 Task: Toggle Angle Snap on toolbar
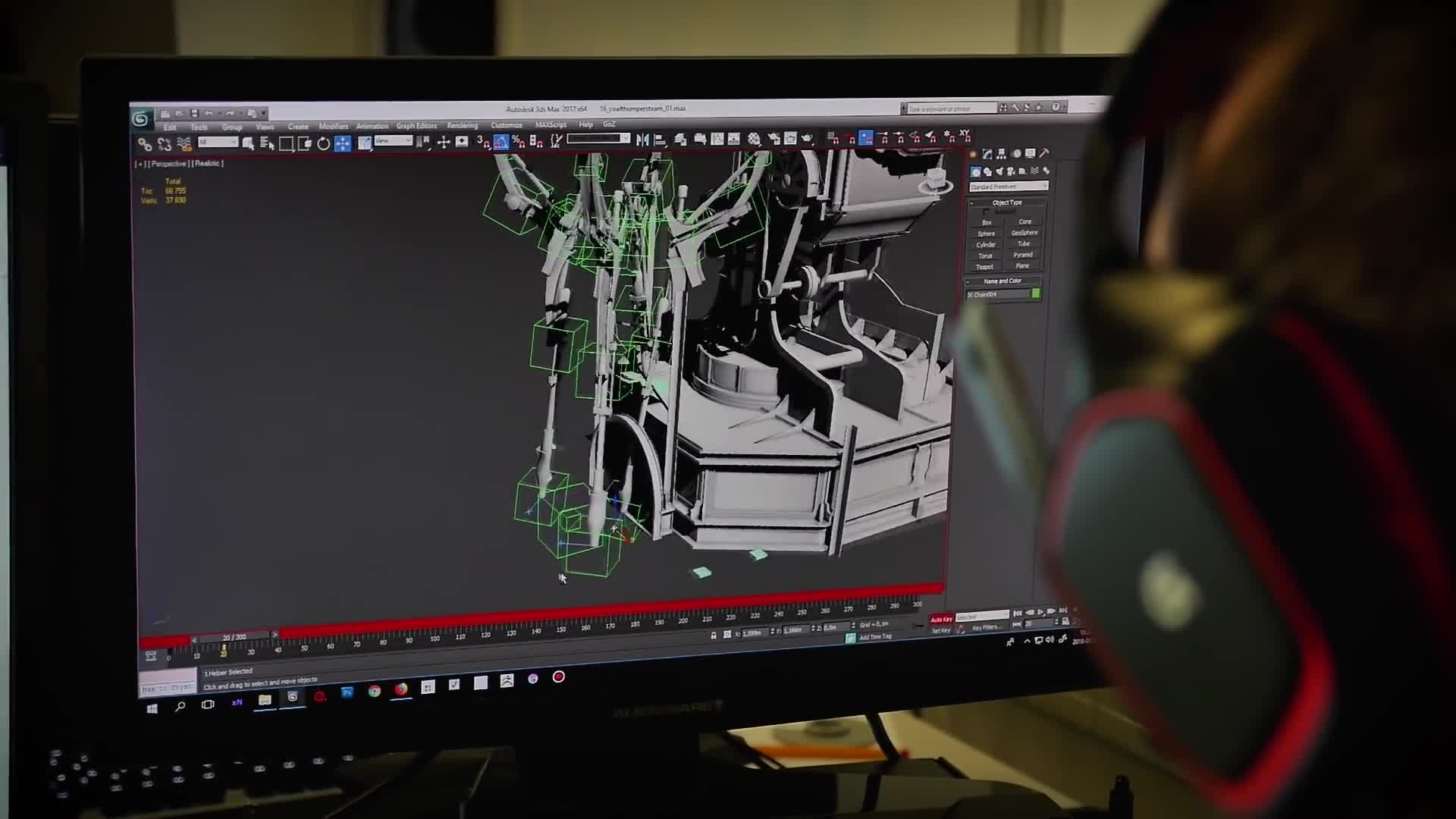point(501,141)
